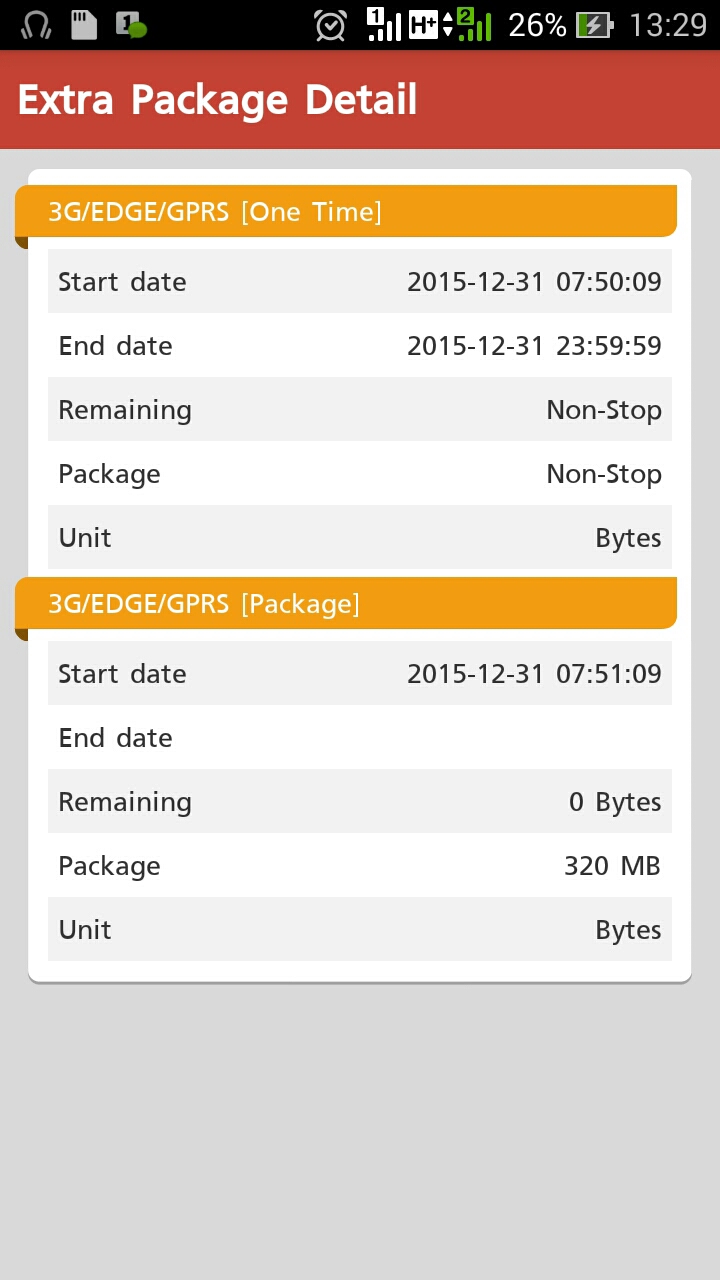Tap the Package Non-Stop row
The height and width of the screenshot is (1280, 720).
click(360, 474)
